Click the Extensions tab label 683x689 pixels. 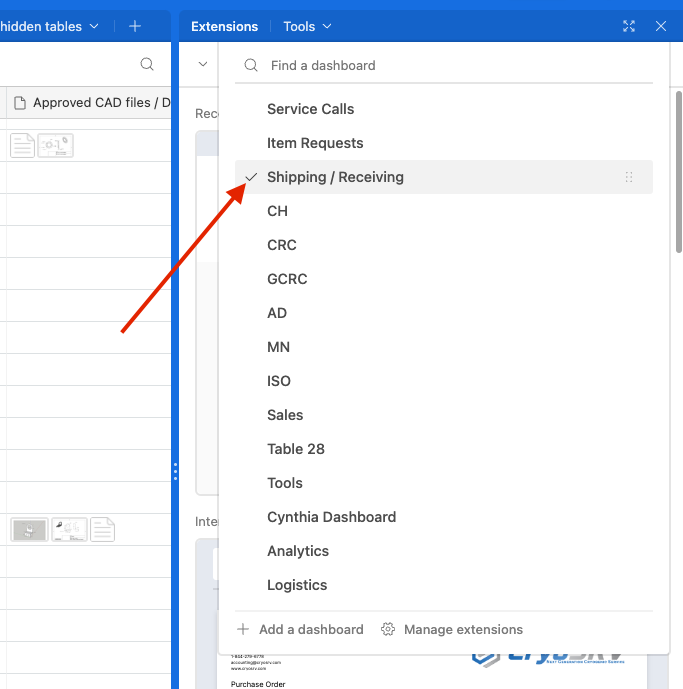click(x=224, y=26)
